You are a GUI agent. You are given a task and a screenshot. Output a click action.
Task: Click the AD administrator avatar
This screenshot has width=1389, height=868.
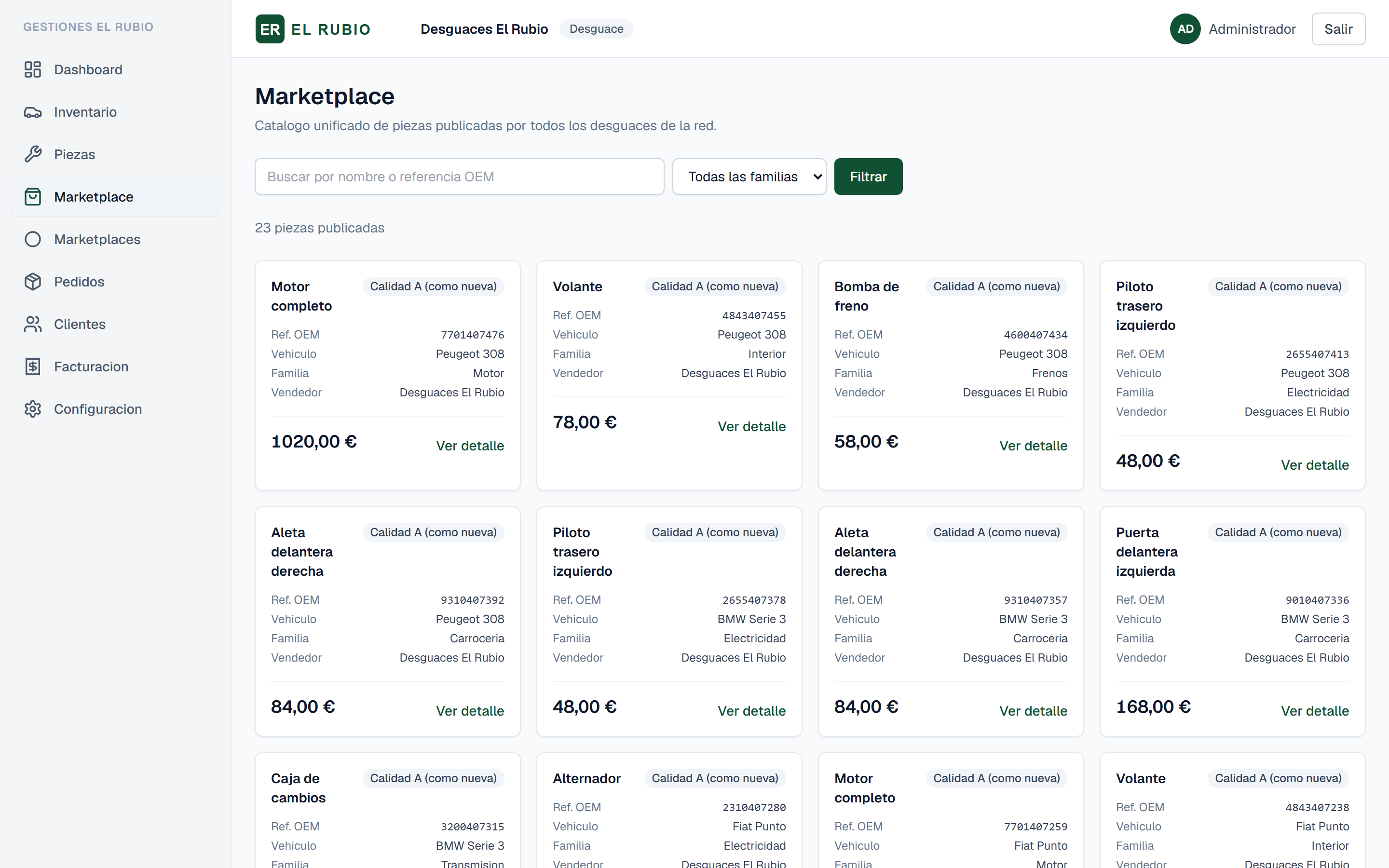1185,29
